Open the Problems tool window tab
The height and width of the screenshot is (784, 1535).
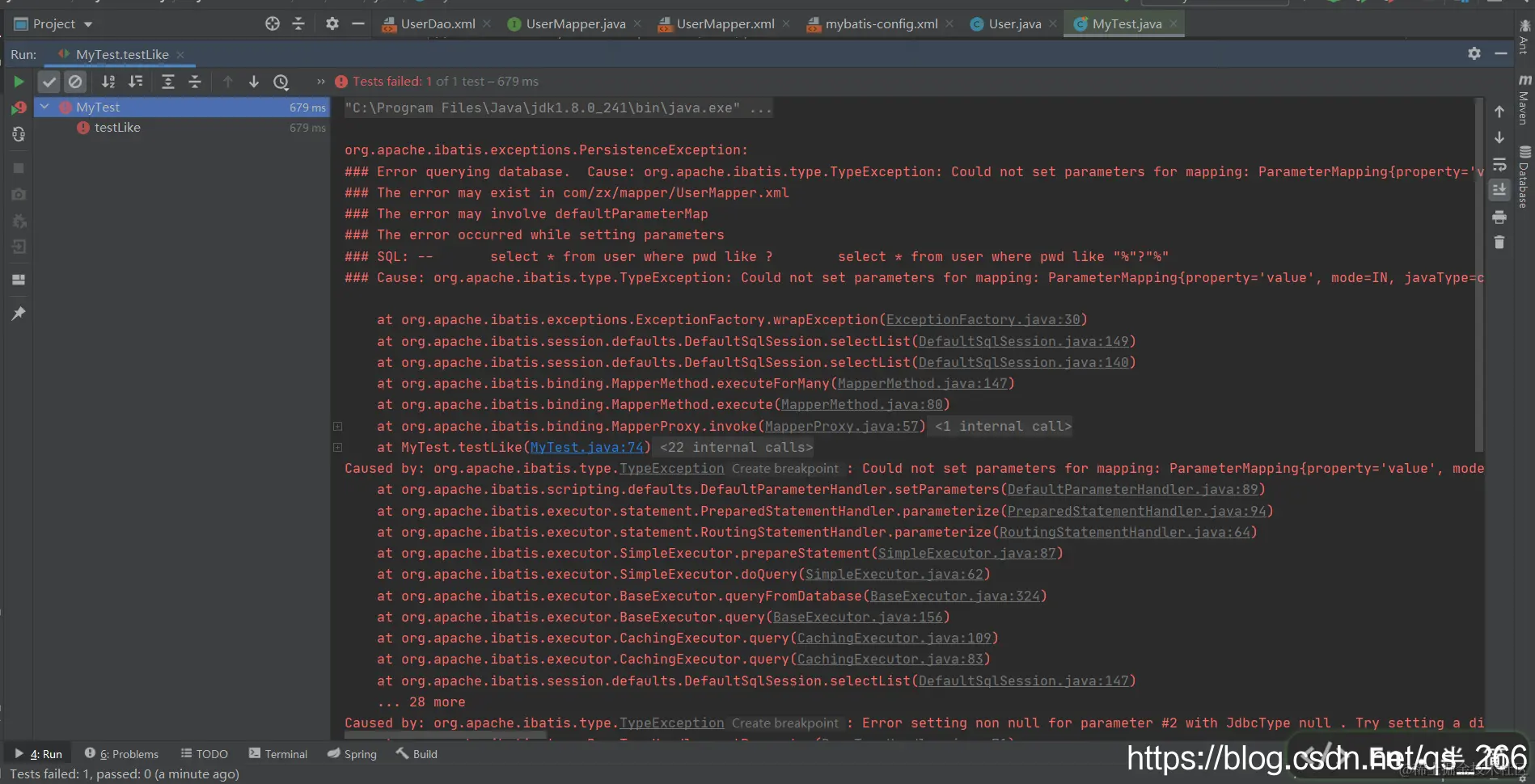tap(122, 754)
